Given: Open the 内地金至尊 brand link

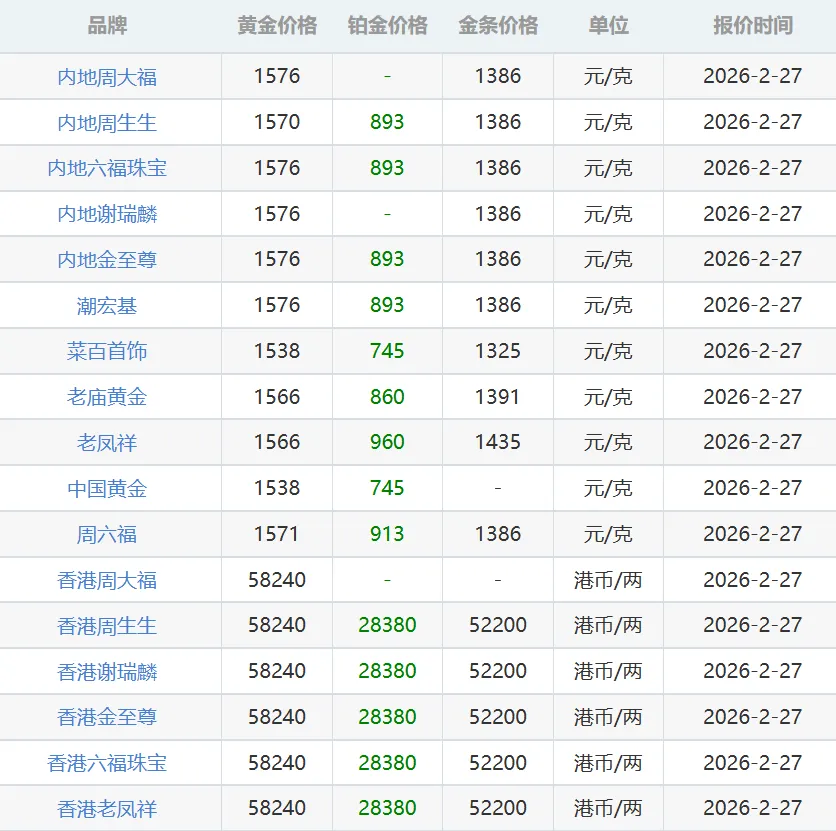Looking at the screenshot, I should 107,260.
